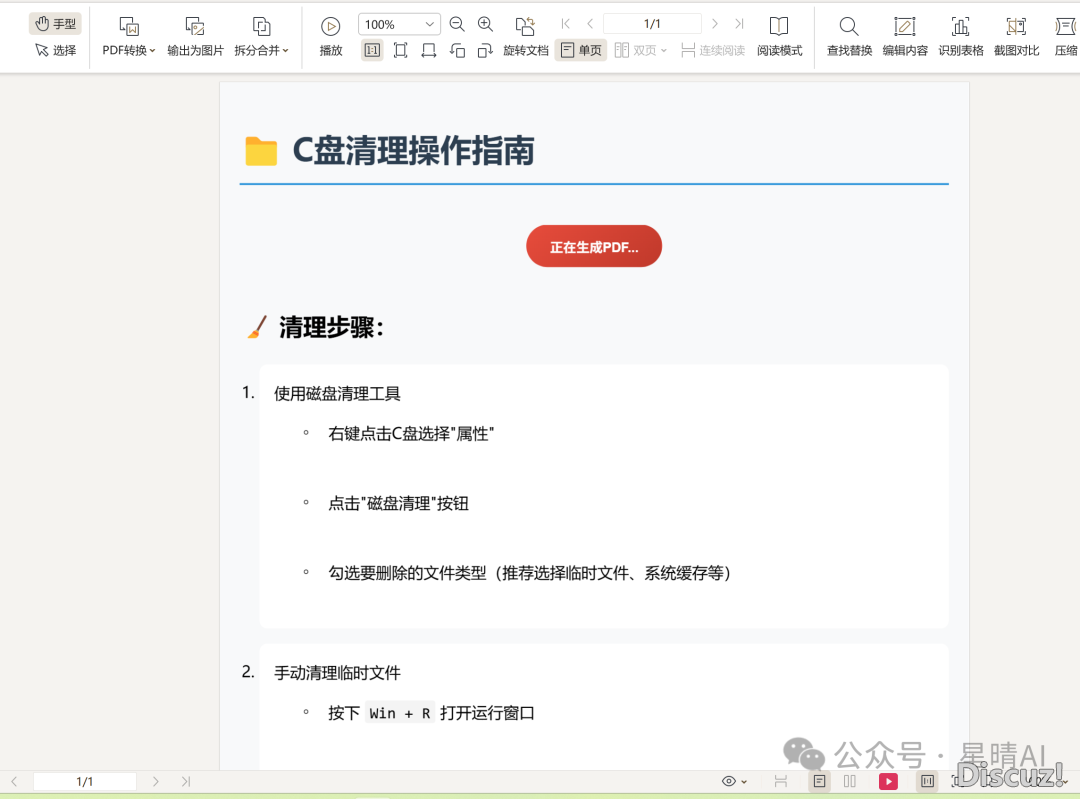Click the bullet 右键点击C盘选择"属性"
This screenshot has height=799, width=1080.
point(411,434)
